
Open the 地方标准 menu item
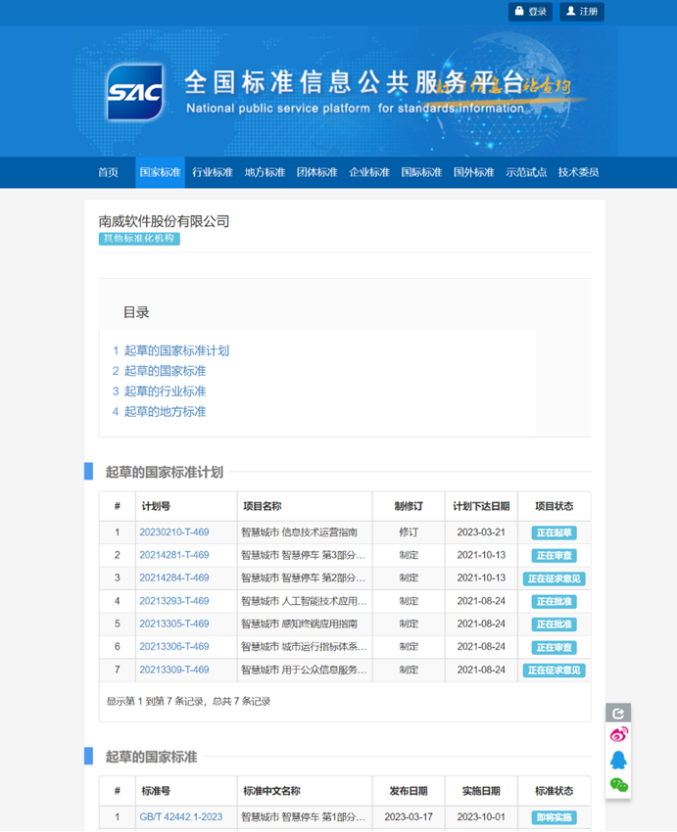pyautogui.click(x=264, y=172)
